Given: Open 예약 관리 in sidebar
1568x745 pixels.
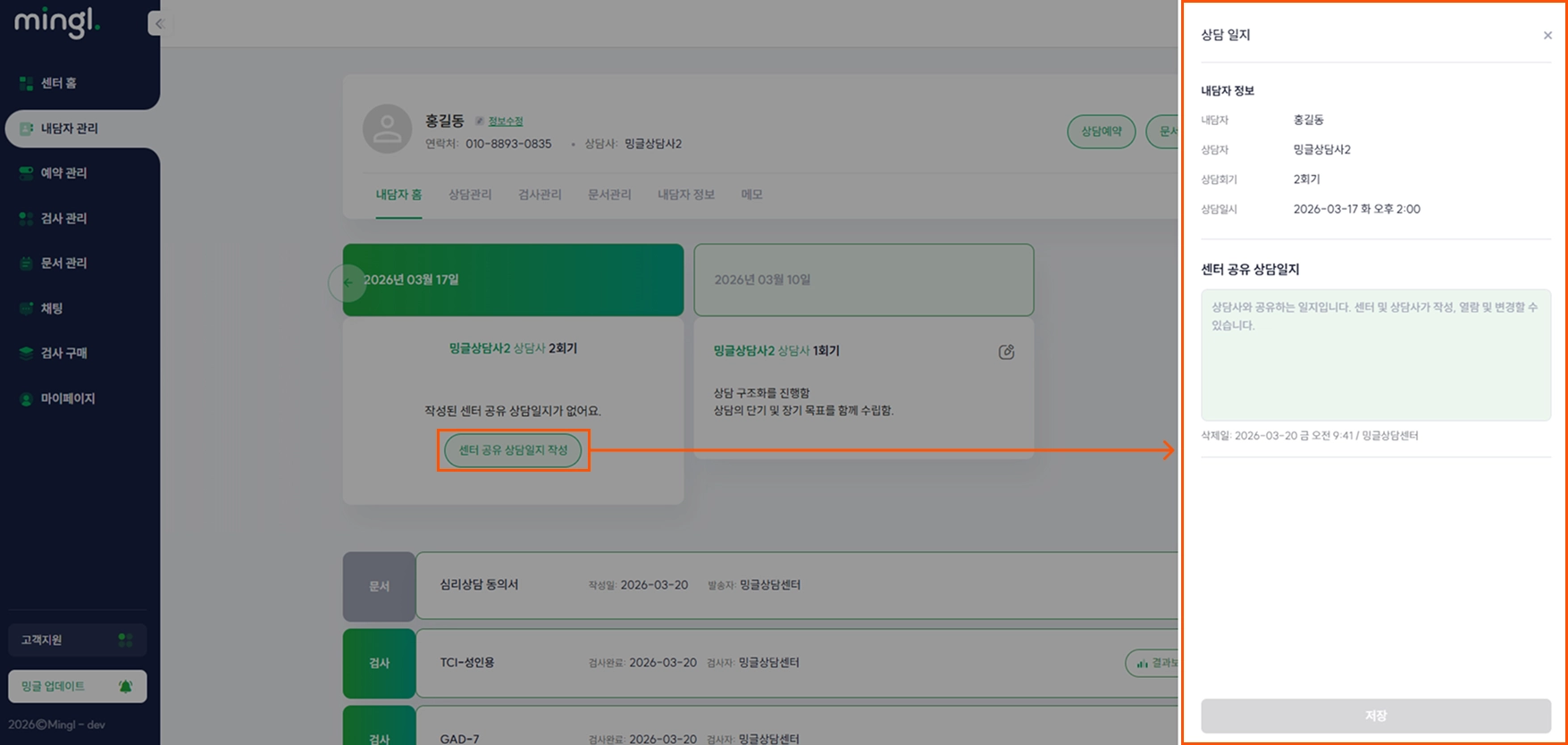Looking at the screenshot, I should tap(63, 173).
